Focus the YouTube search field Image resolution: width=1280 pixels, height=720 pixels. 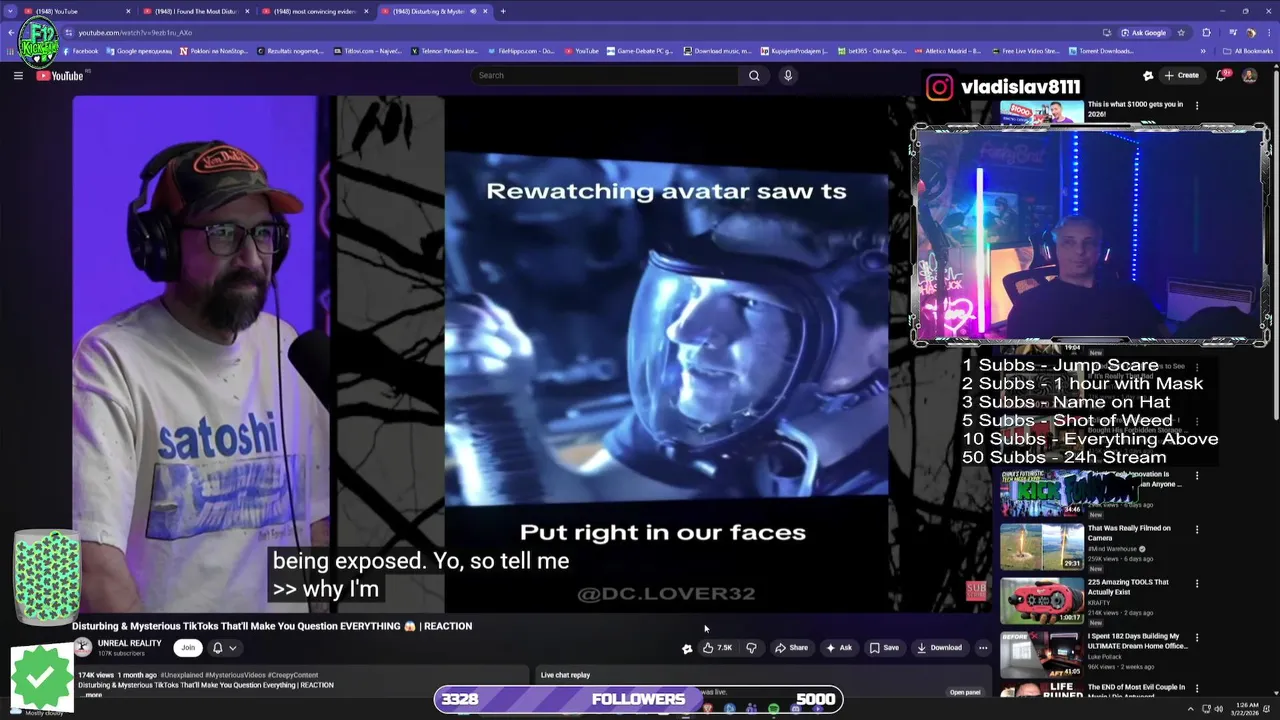(x=605, y=75)
